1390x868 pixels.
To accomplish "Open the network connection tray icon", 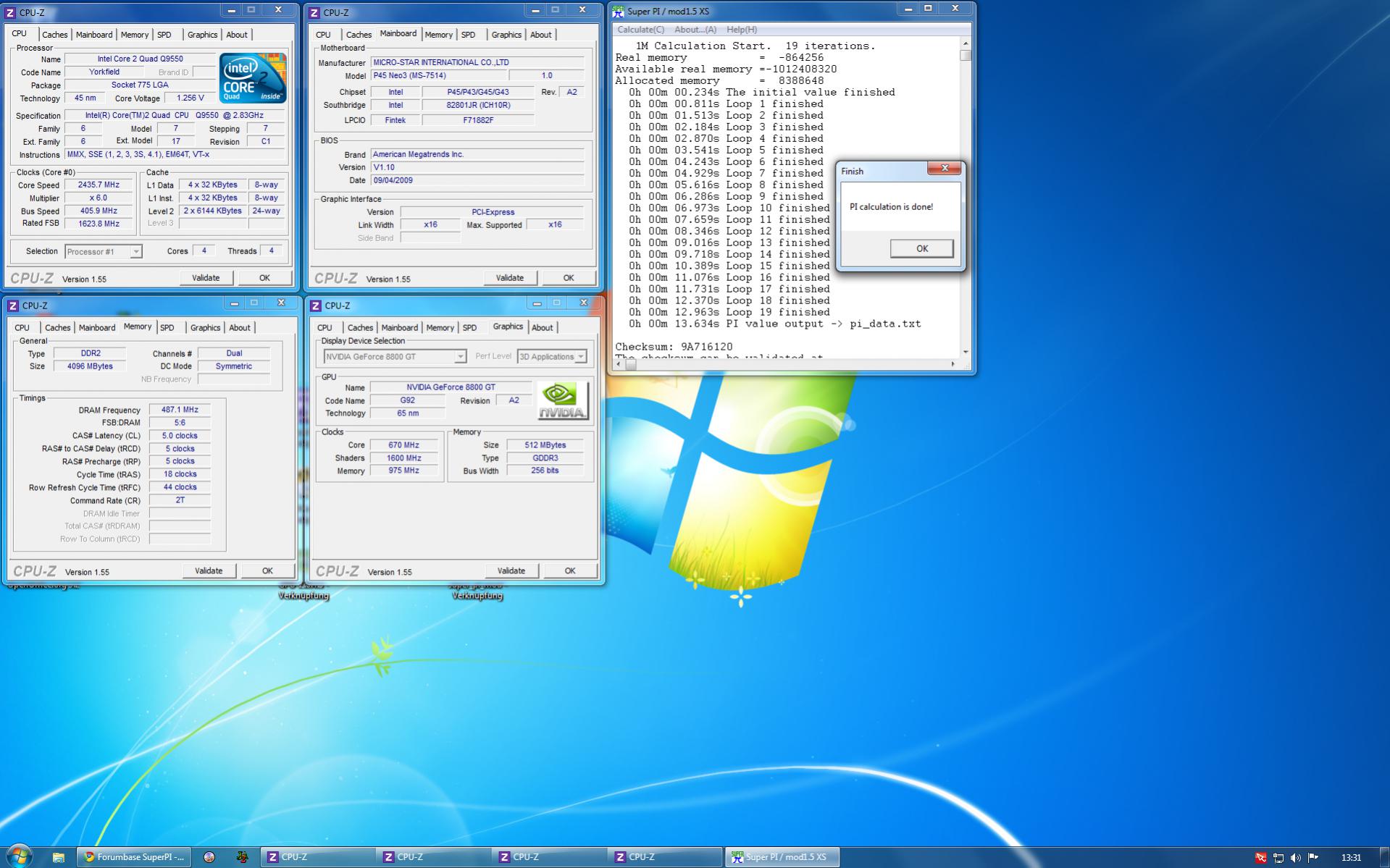I will tap(1278, 857).
